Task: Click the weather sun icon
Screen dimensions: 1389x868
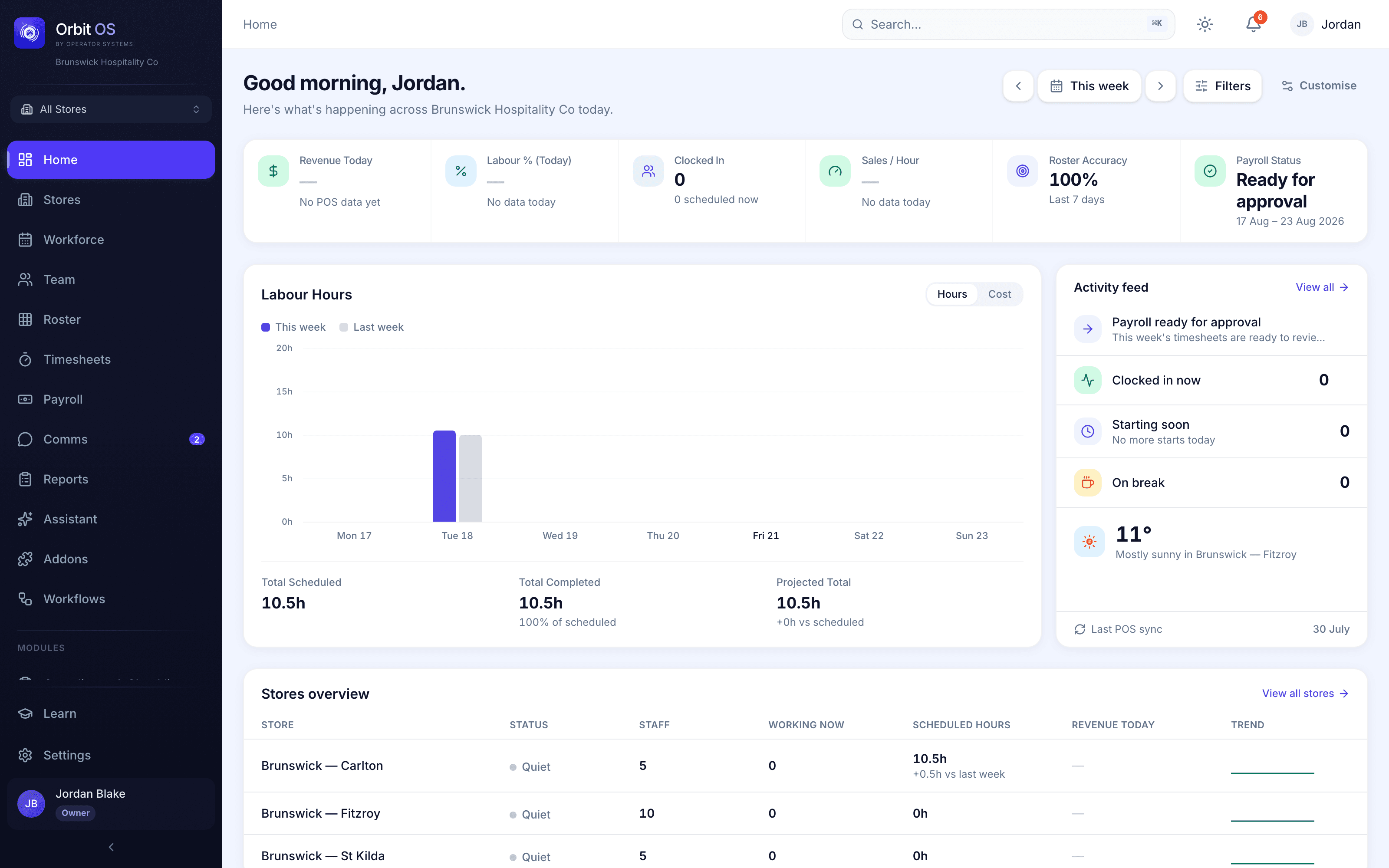Action: (1089, 541)
